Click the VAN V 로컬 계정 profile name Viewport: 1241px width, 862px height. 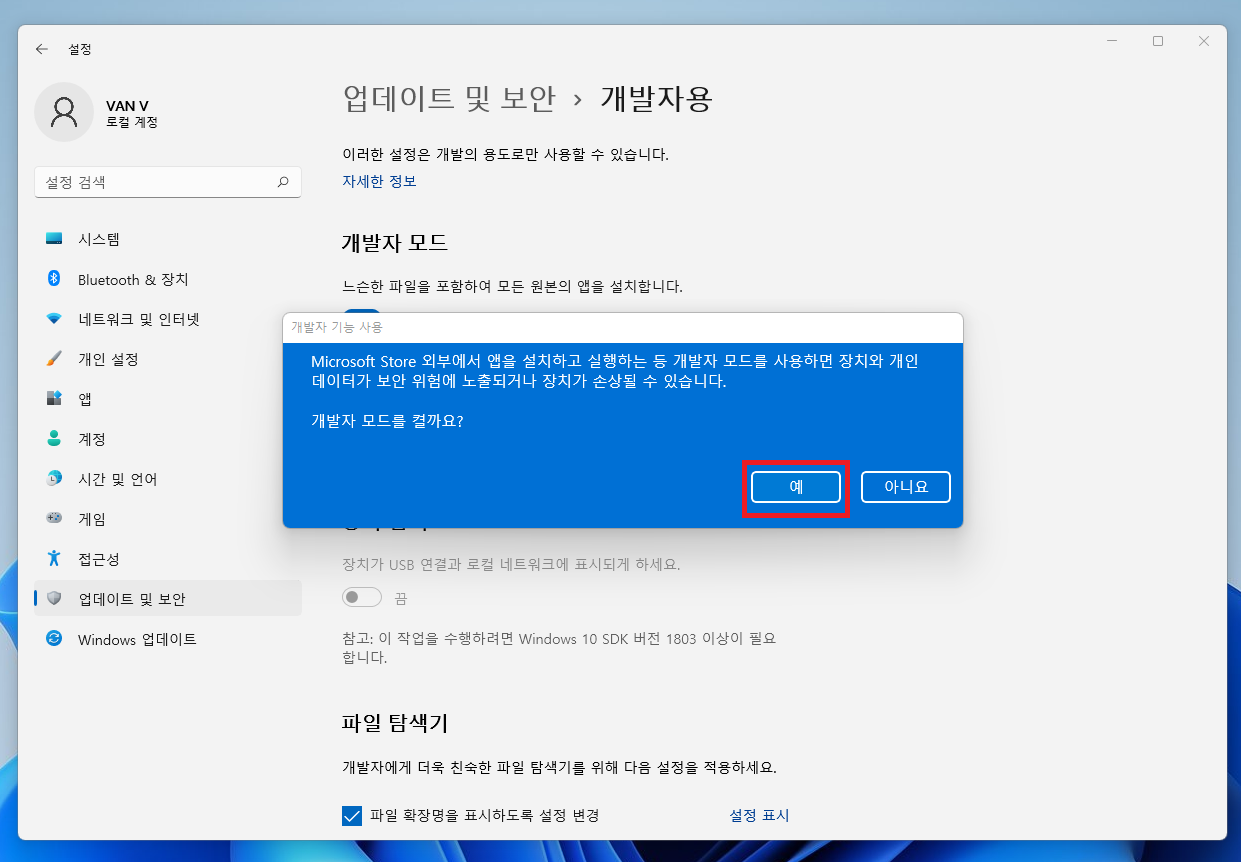pos(132,113)
